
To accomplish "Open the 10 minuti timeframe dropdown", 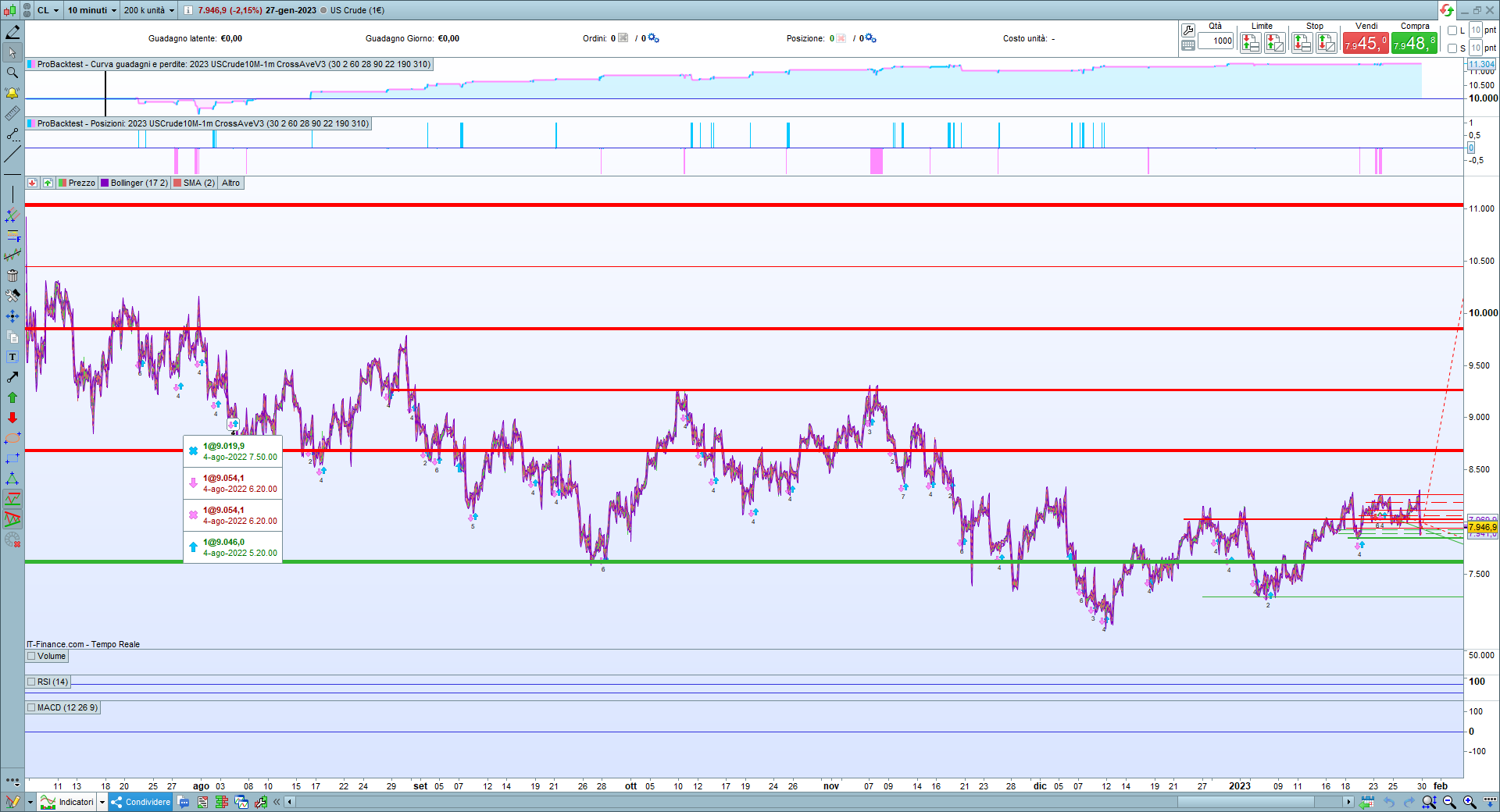I will point(91,10).
